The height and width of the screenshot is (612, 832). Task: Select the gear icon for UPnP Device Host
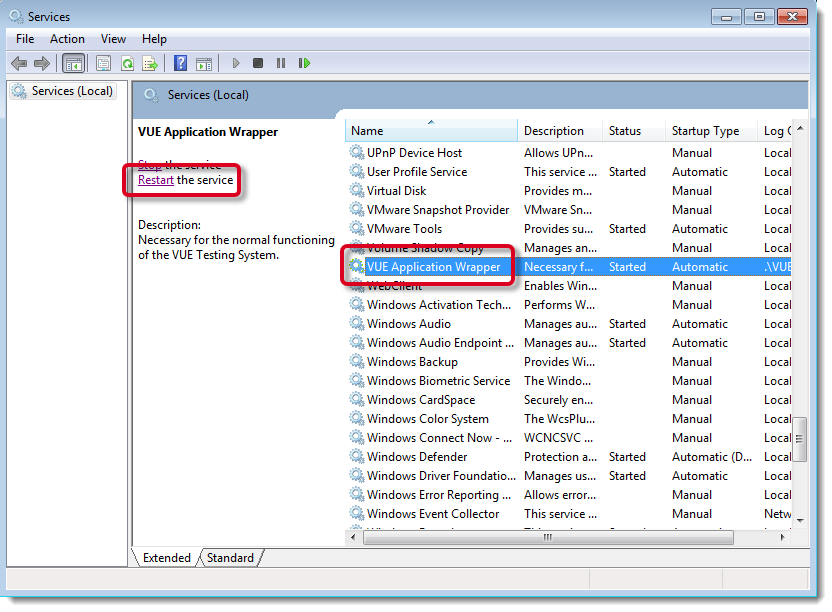357,153
